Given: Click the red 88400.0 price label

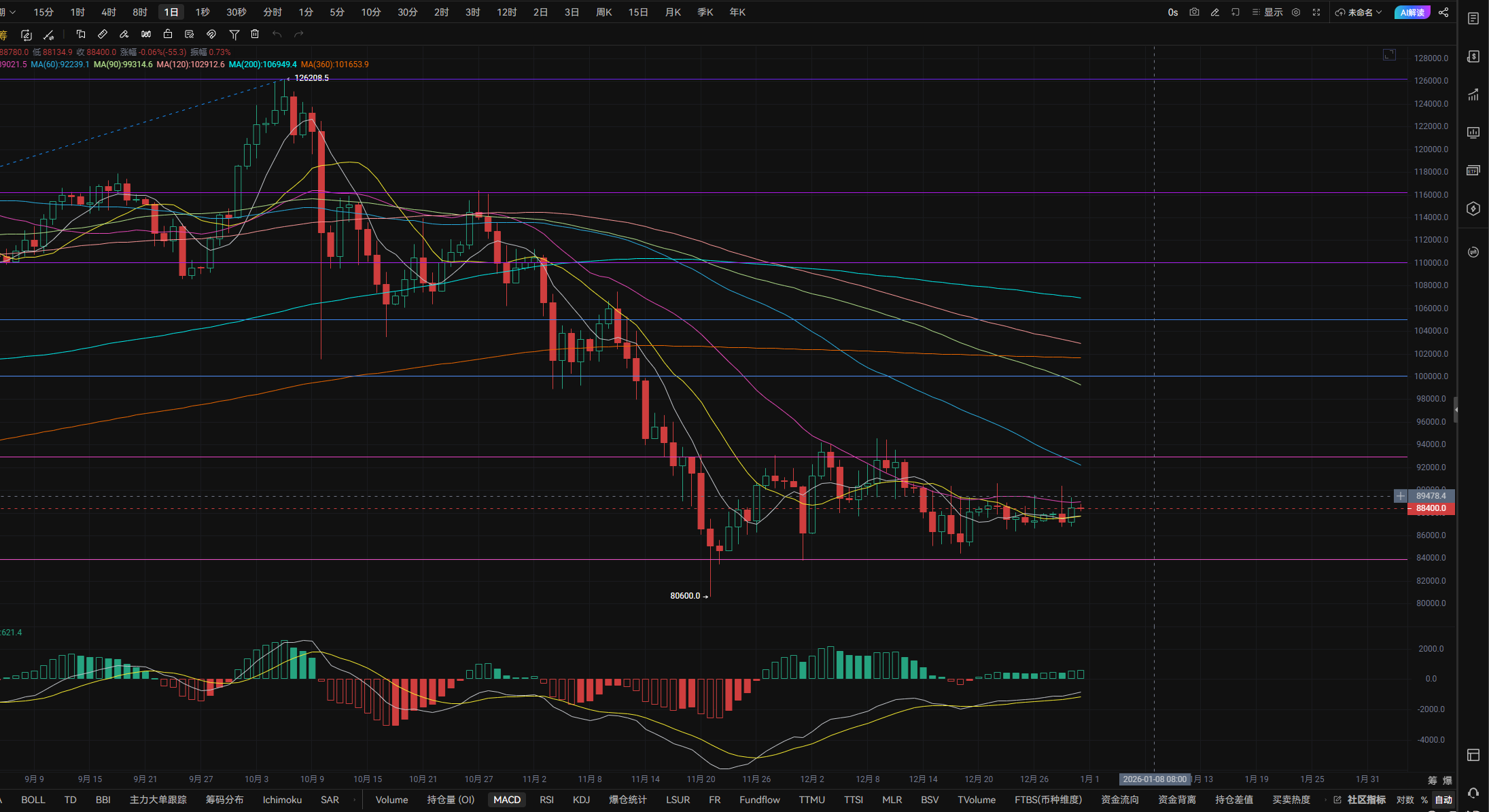Looking at the screenshot, I should click(1431, 508).
